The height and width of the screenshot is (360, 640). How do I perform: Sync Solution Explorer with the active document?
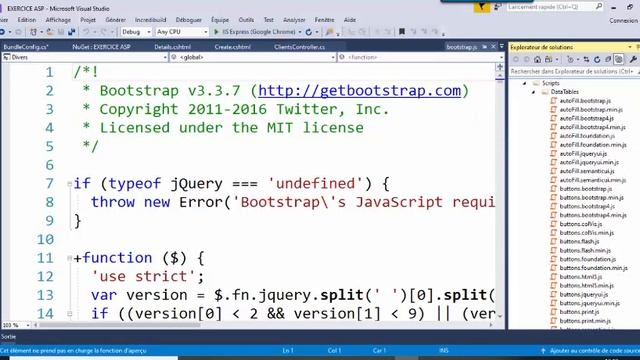click(586, 60)
